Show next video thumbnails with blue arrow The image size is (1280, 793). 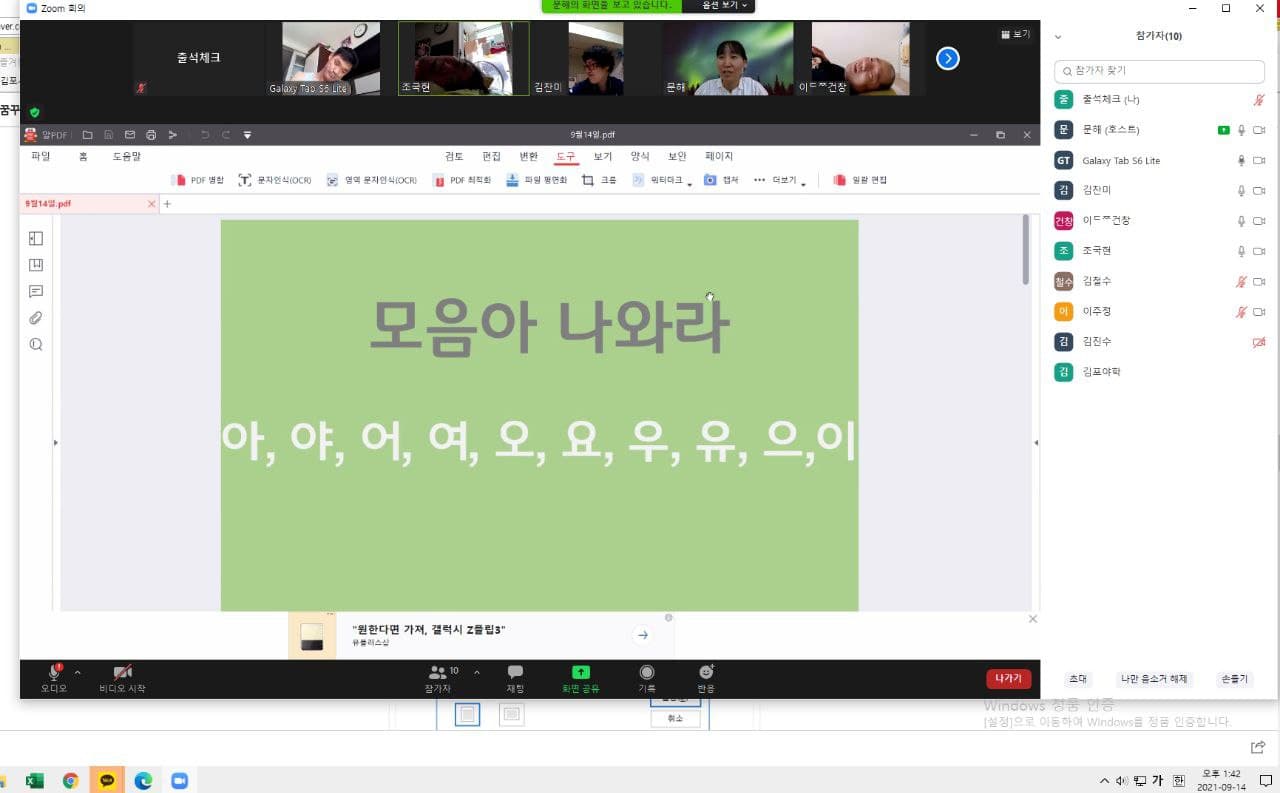[948, 59]
